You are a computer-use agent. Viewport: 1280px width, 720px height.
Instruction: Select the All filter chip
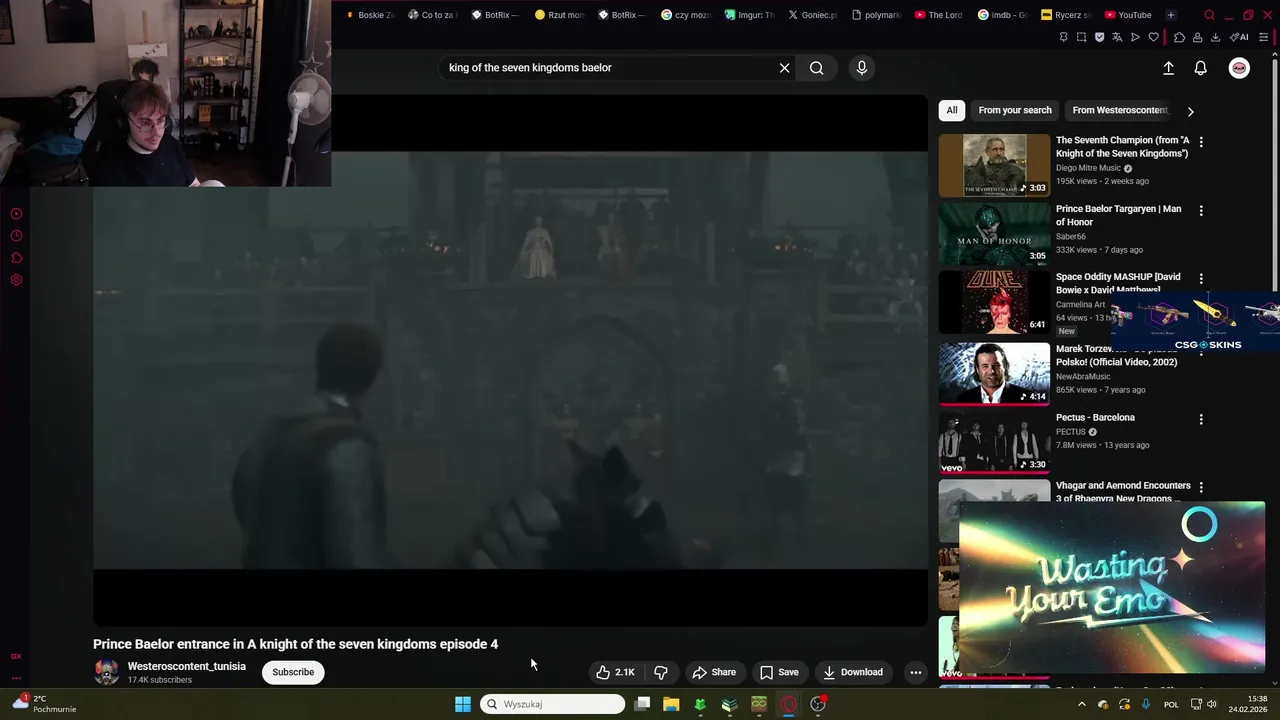[952, 110]
